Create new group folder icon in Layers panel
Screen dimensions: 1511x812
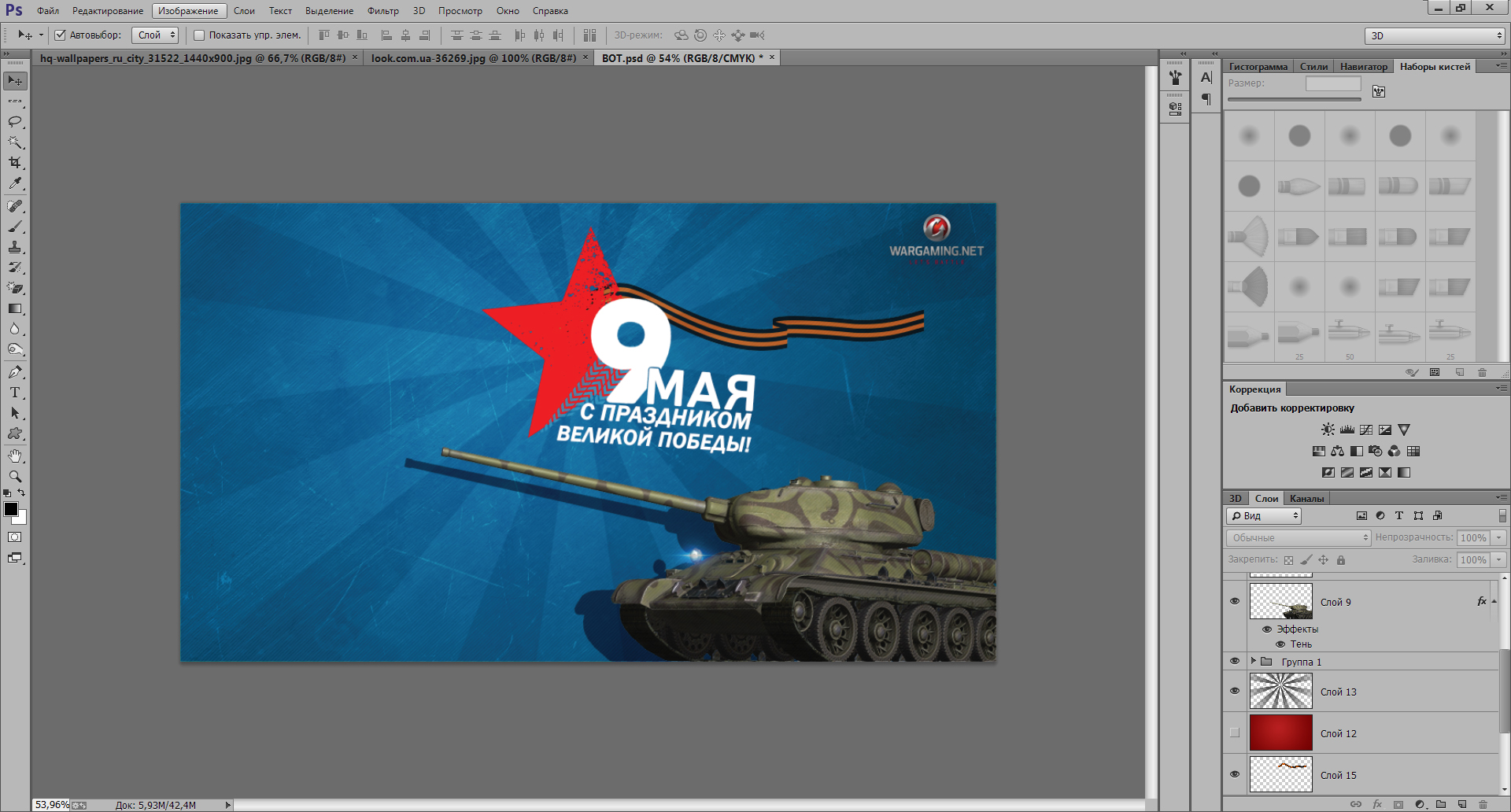(x=1441, y=804)
